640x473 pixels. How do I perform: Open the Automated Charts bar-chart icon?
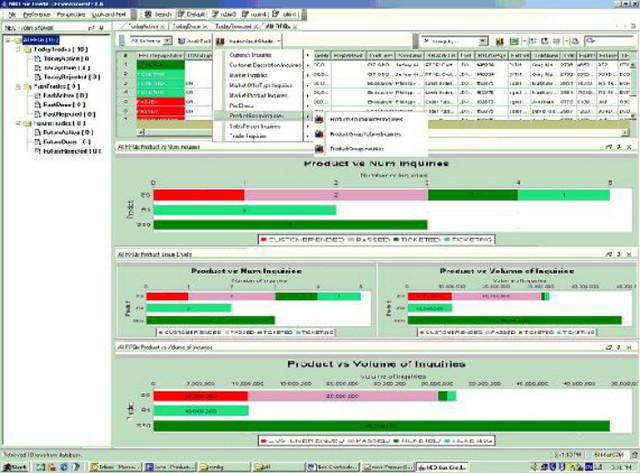pos(220,41)
